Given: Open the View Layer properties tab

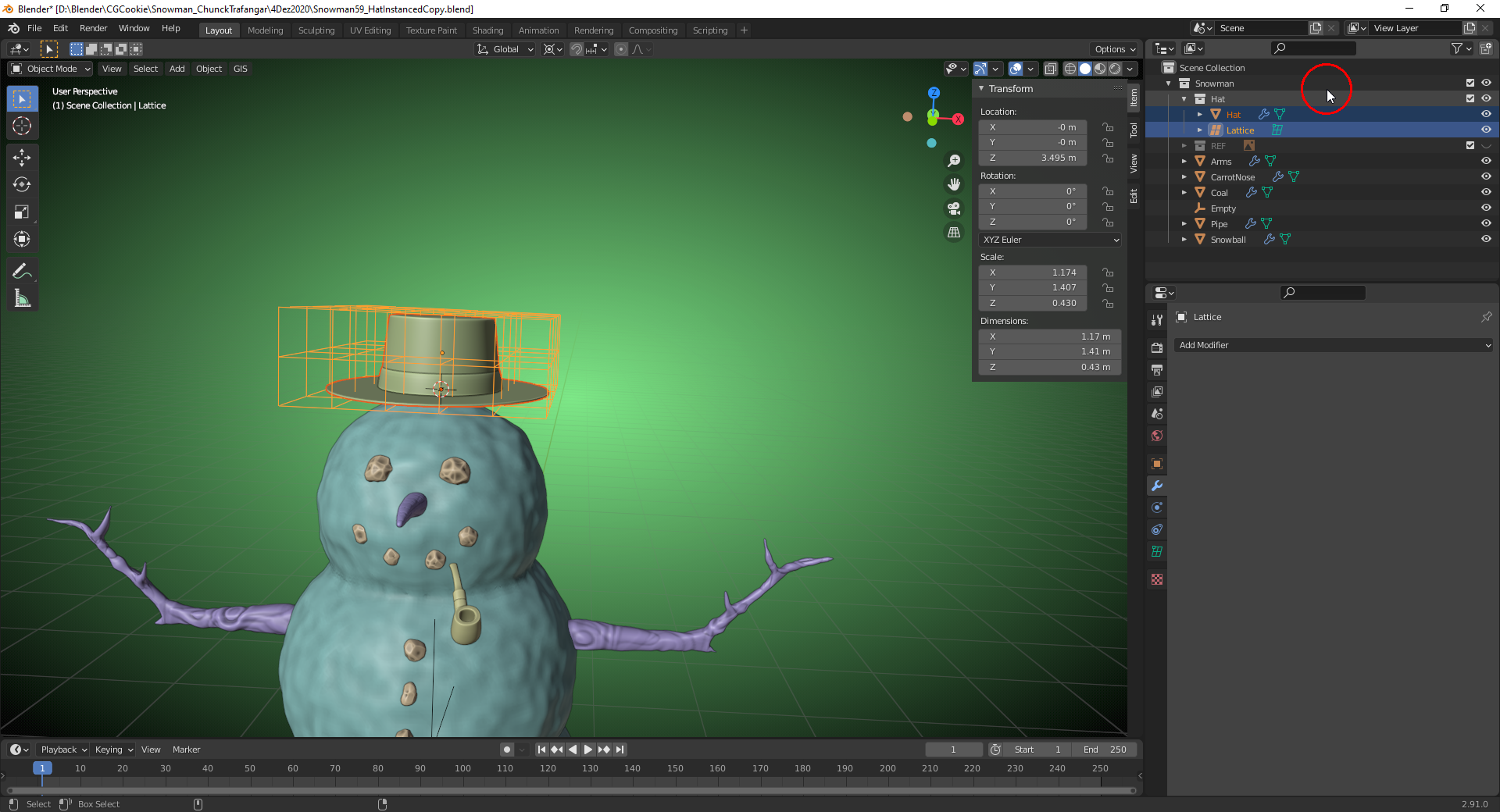Looking at the screenshot, I should click(x=1157, y=391).
